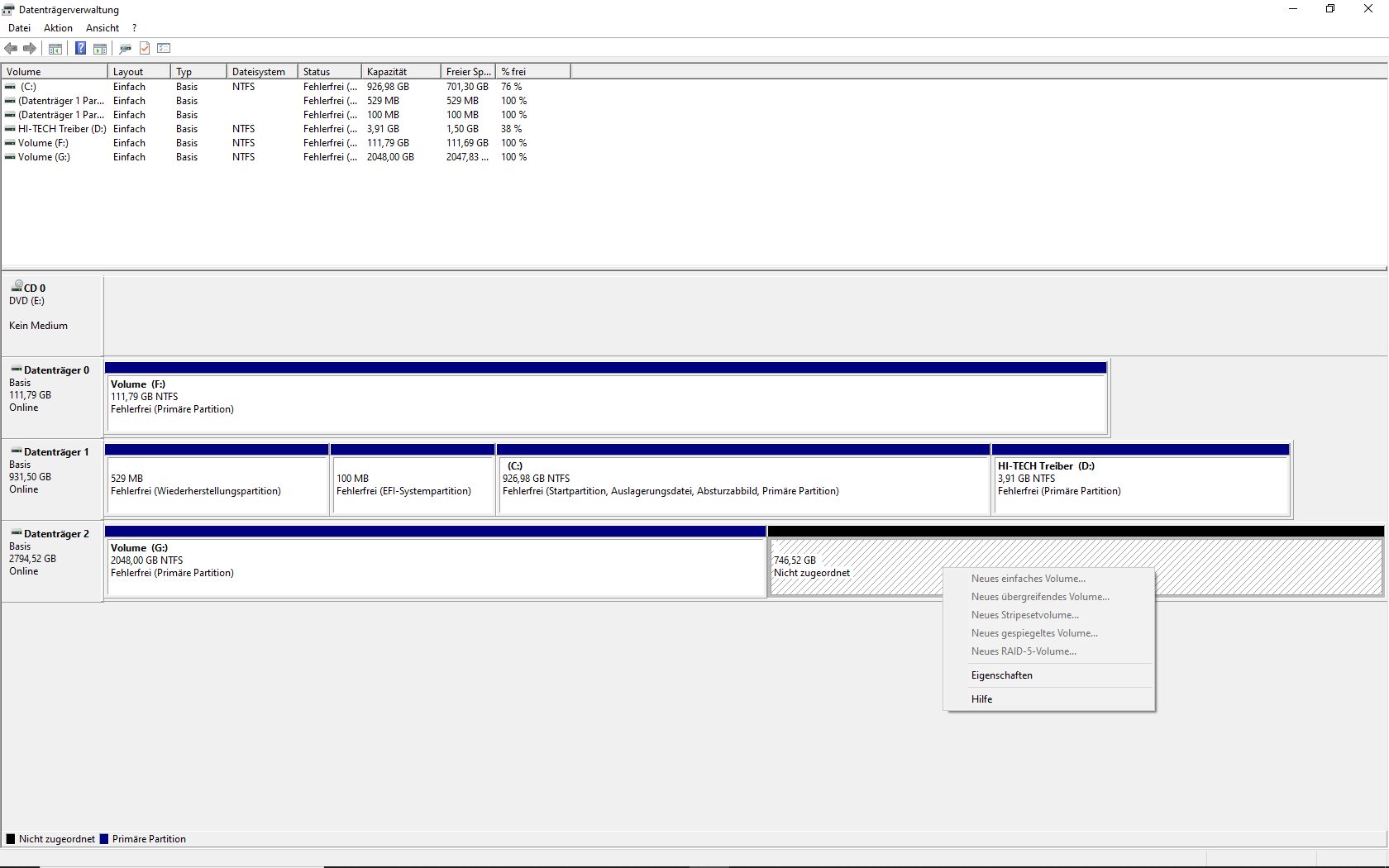Click the drive icon beside Volume (F:) in list
The image size is (1389, 868).
[10, 143]
